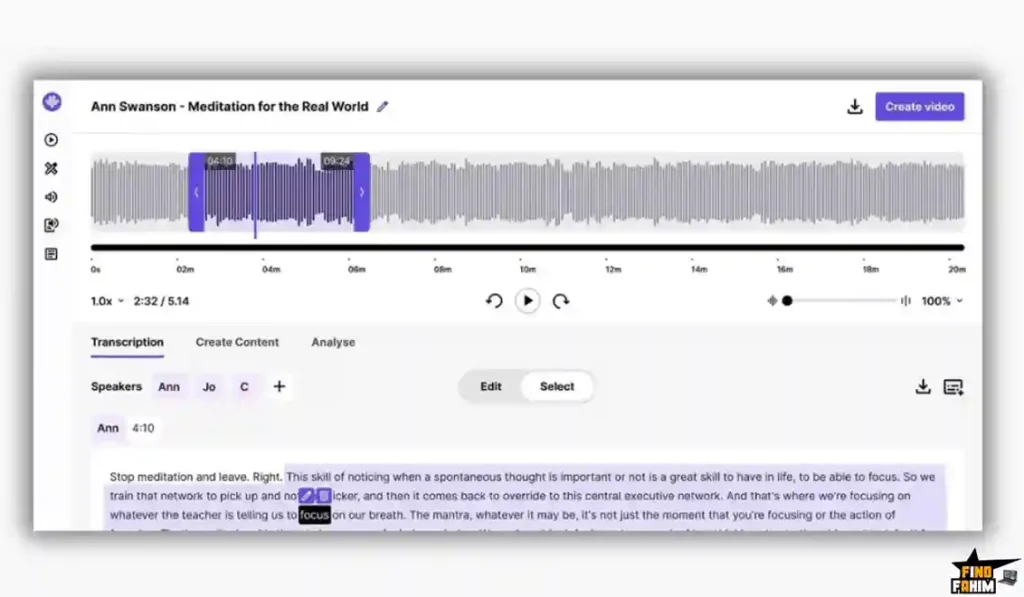The height and width of the screenshot is (597, 1024).
Task: Switch to Select mode in transcription
Action: 557,386
